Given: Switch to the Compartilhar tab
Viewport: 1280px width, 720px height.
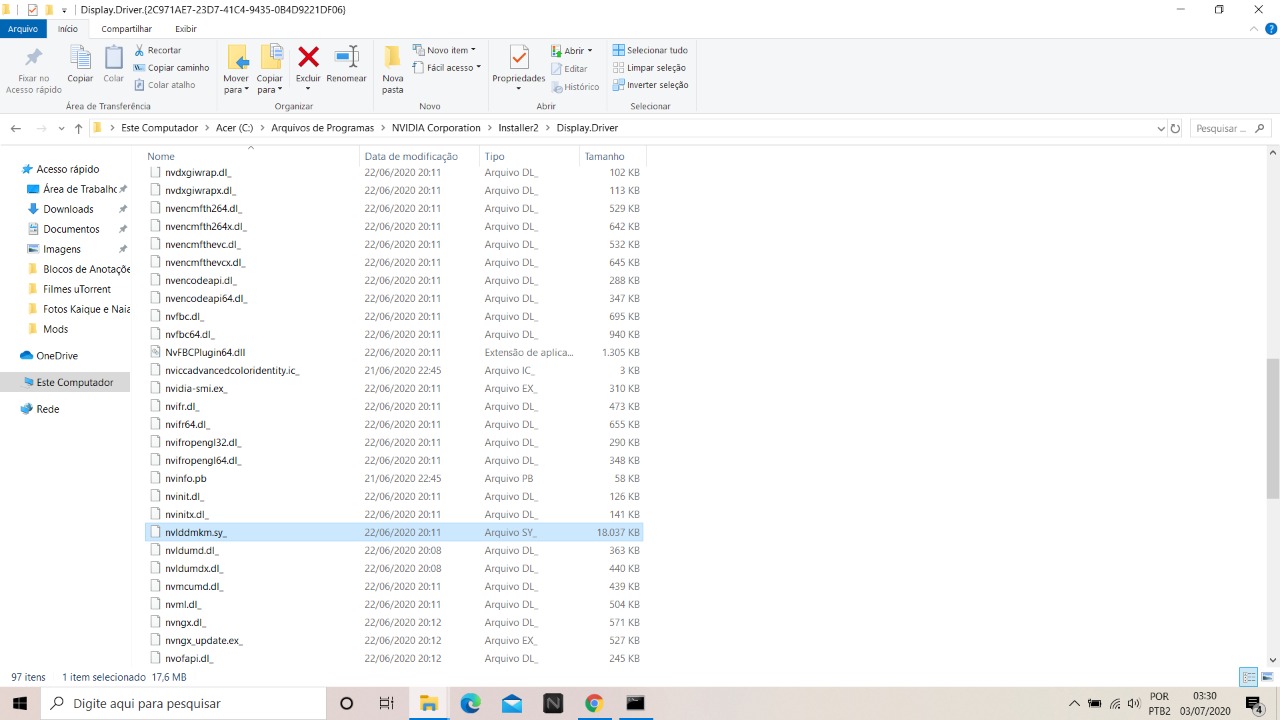Looking at the screenshot, I should pos(126,29).
